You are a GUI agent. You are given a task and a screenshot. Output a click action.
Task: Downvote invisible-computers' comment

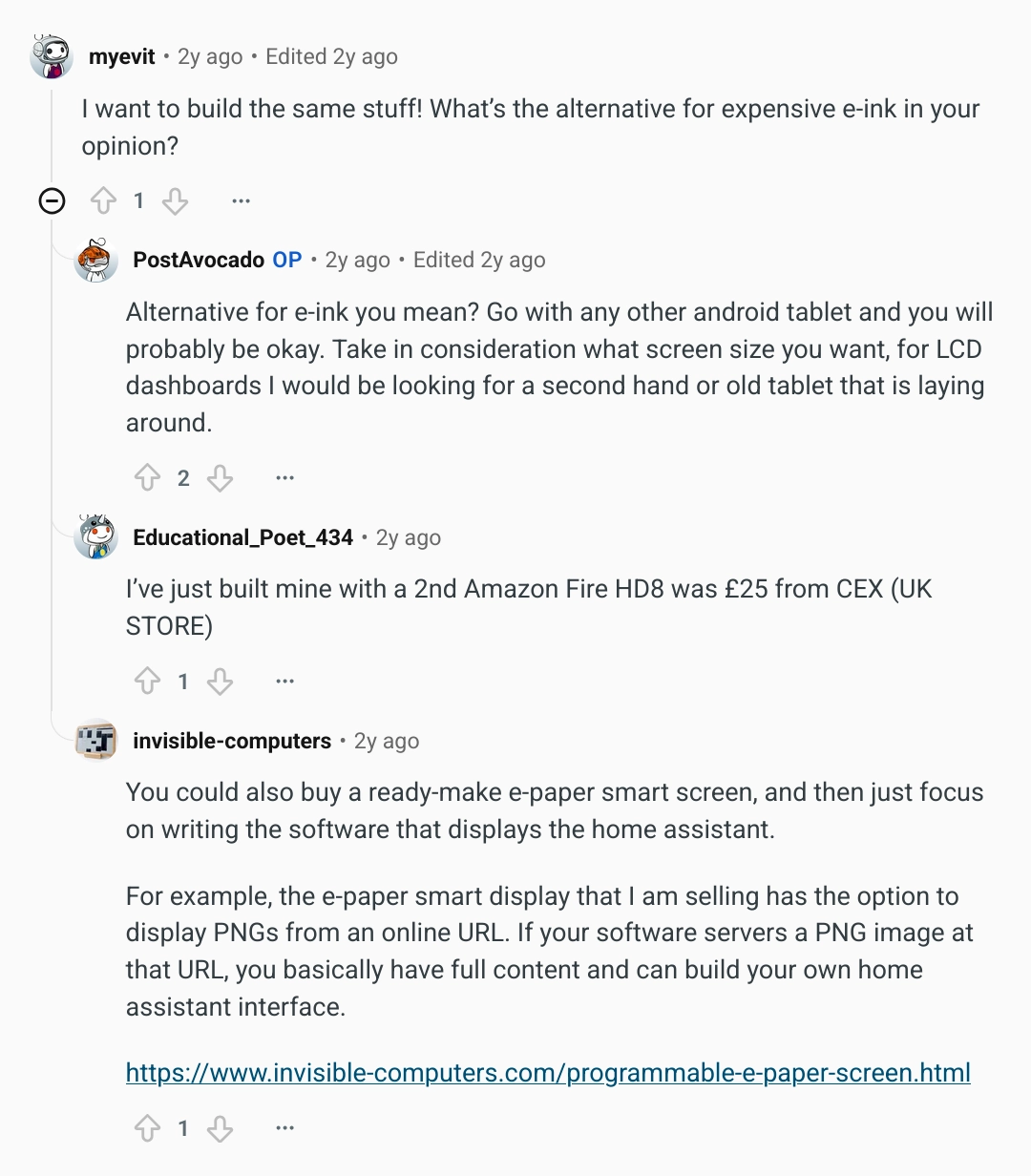(220, 1129)
